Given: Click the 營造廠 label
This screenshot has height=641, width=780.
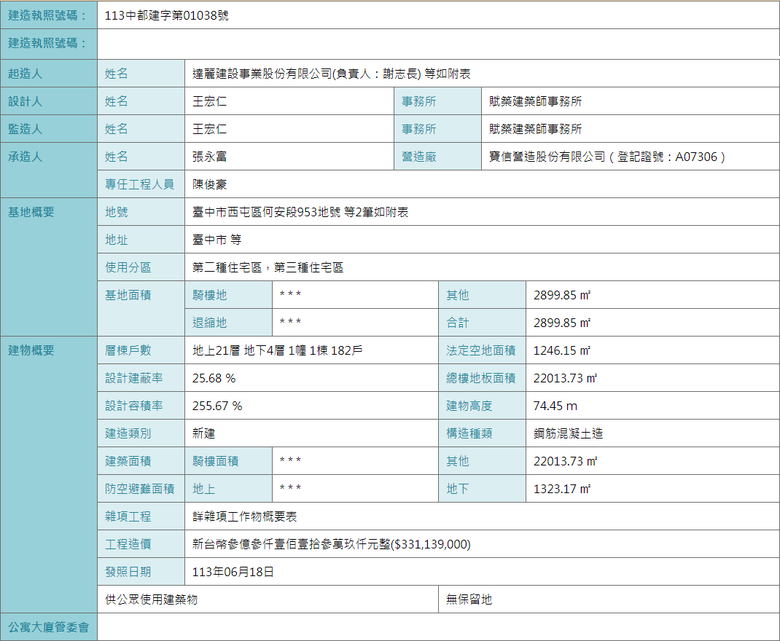Looking at the screenshot, I should 419,157.
